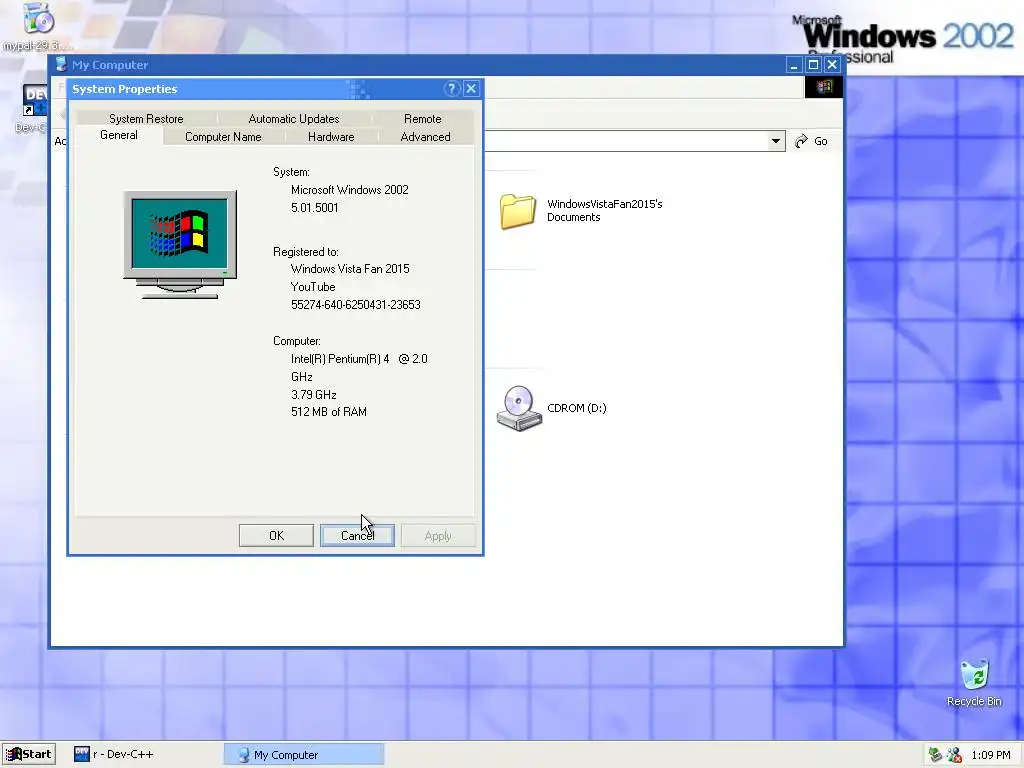The height and width of the screenshot is (768, 1024).
Task: Click the '5.01.5001' version text
Action: 315,208
